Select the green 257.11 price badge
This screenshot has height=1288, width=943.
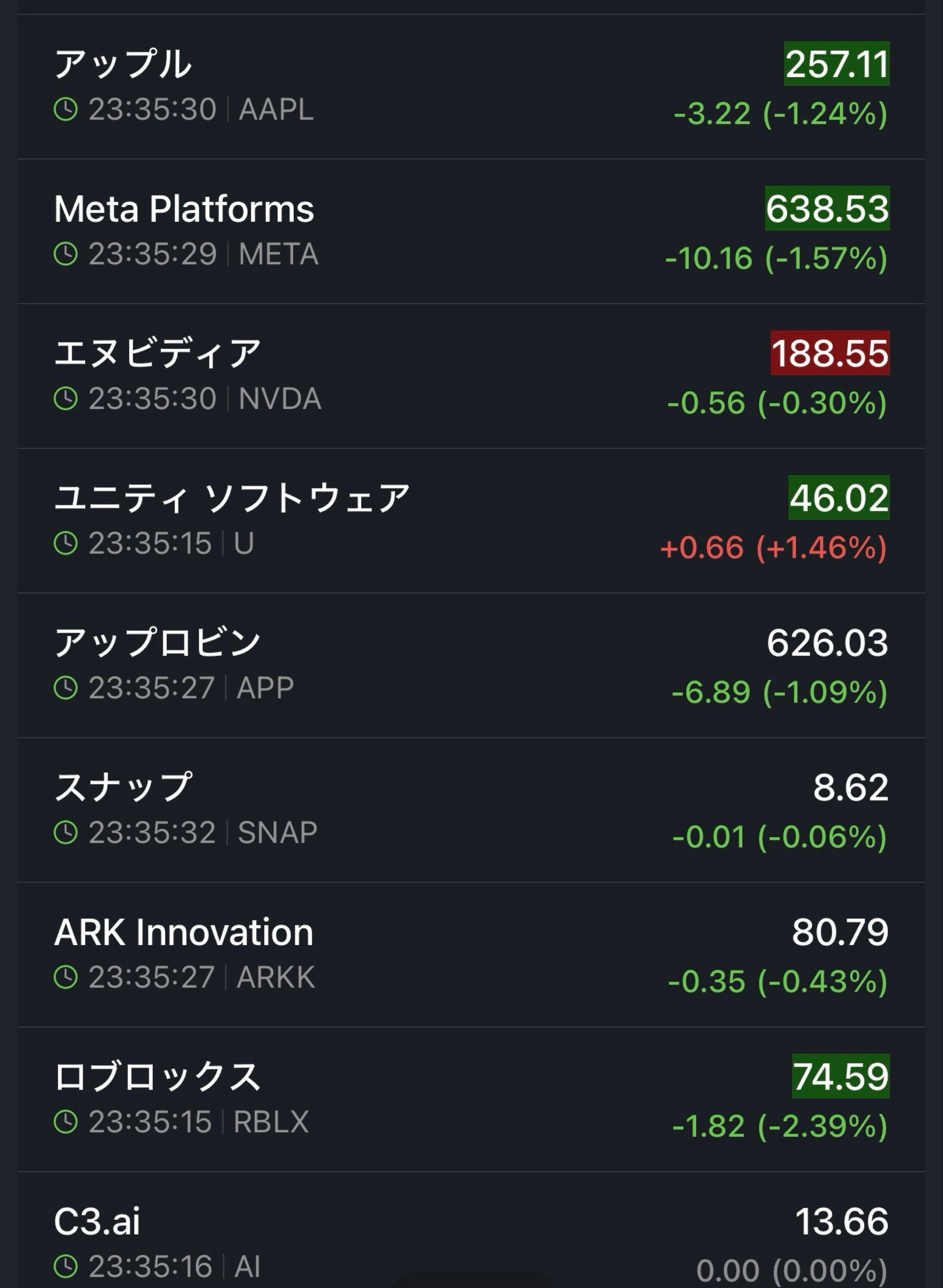(836, 64)
